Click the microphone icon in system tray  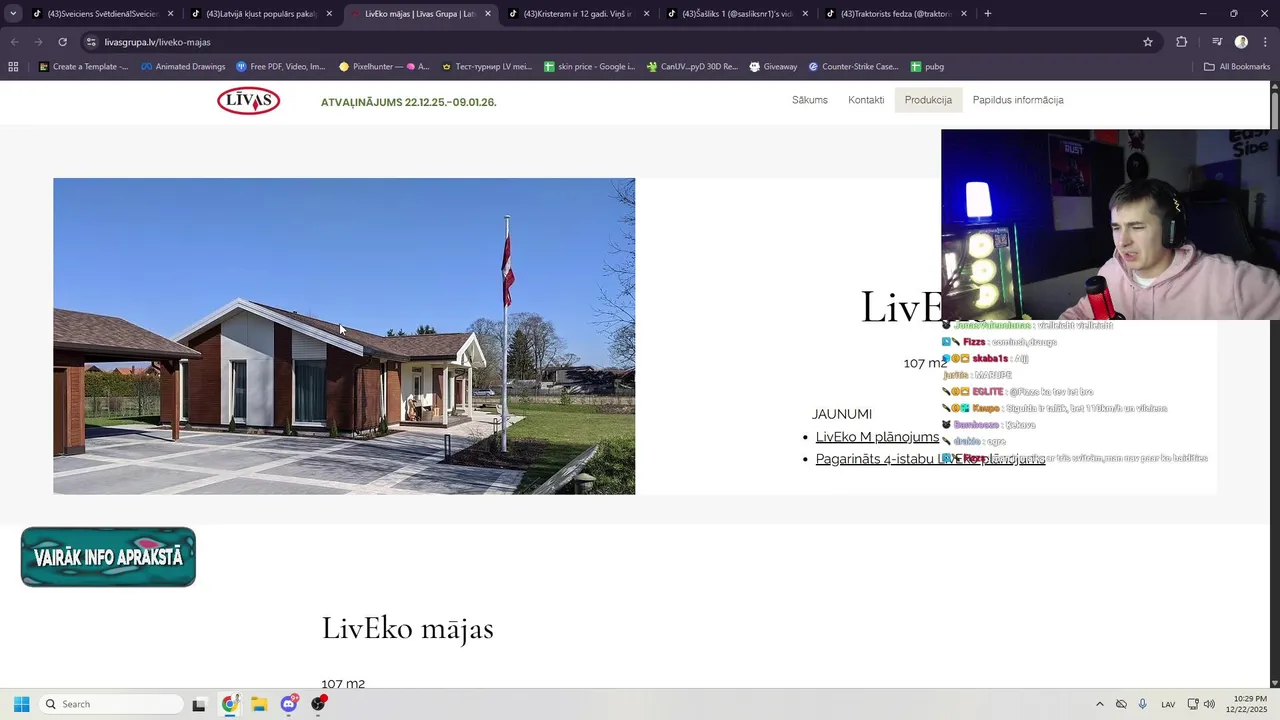[x=1143, y=704]
